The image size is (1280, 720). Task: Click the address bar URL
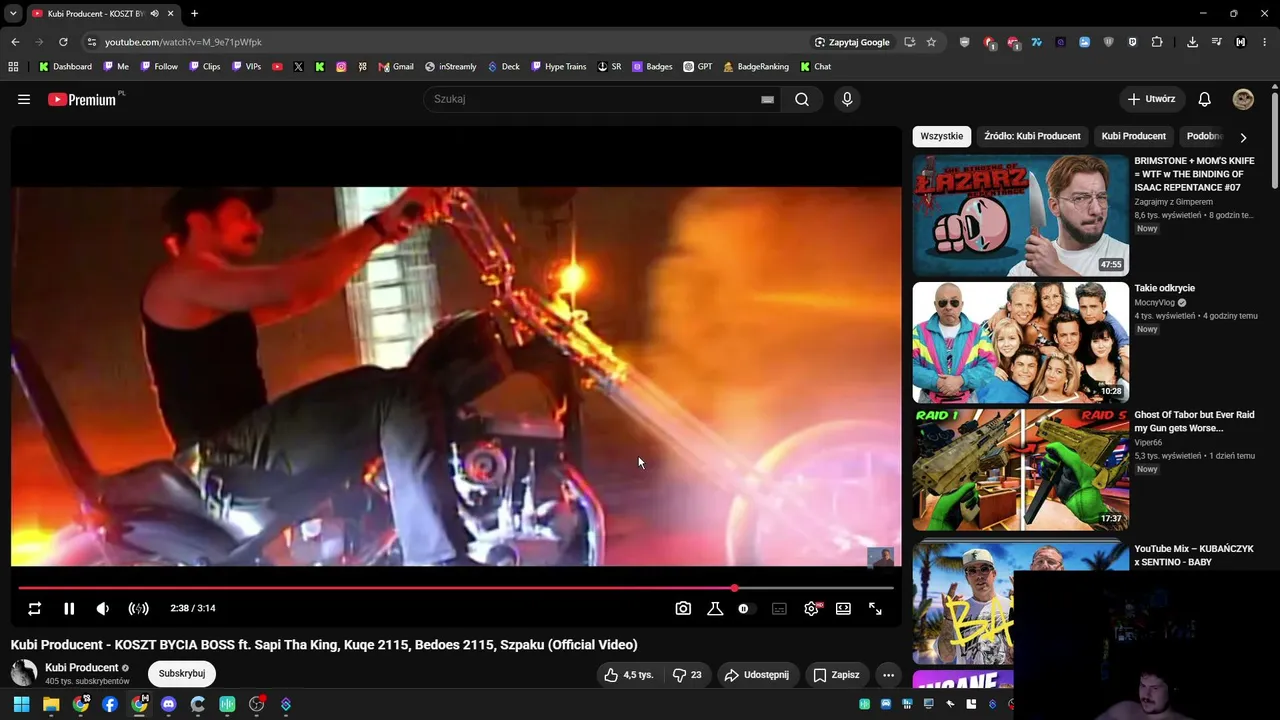pos(183,42)
